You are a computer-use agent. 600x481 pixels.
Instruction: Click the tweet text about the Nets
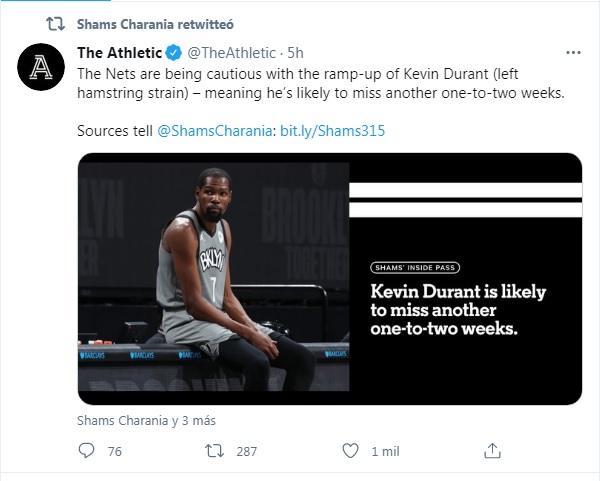(320, 82)
